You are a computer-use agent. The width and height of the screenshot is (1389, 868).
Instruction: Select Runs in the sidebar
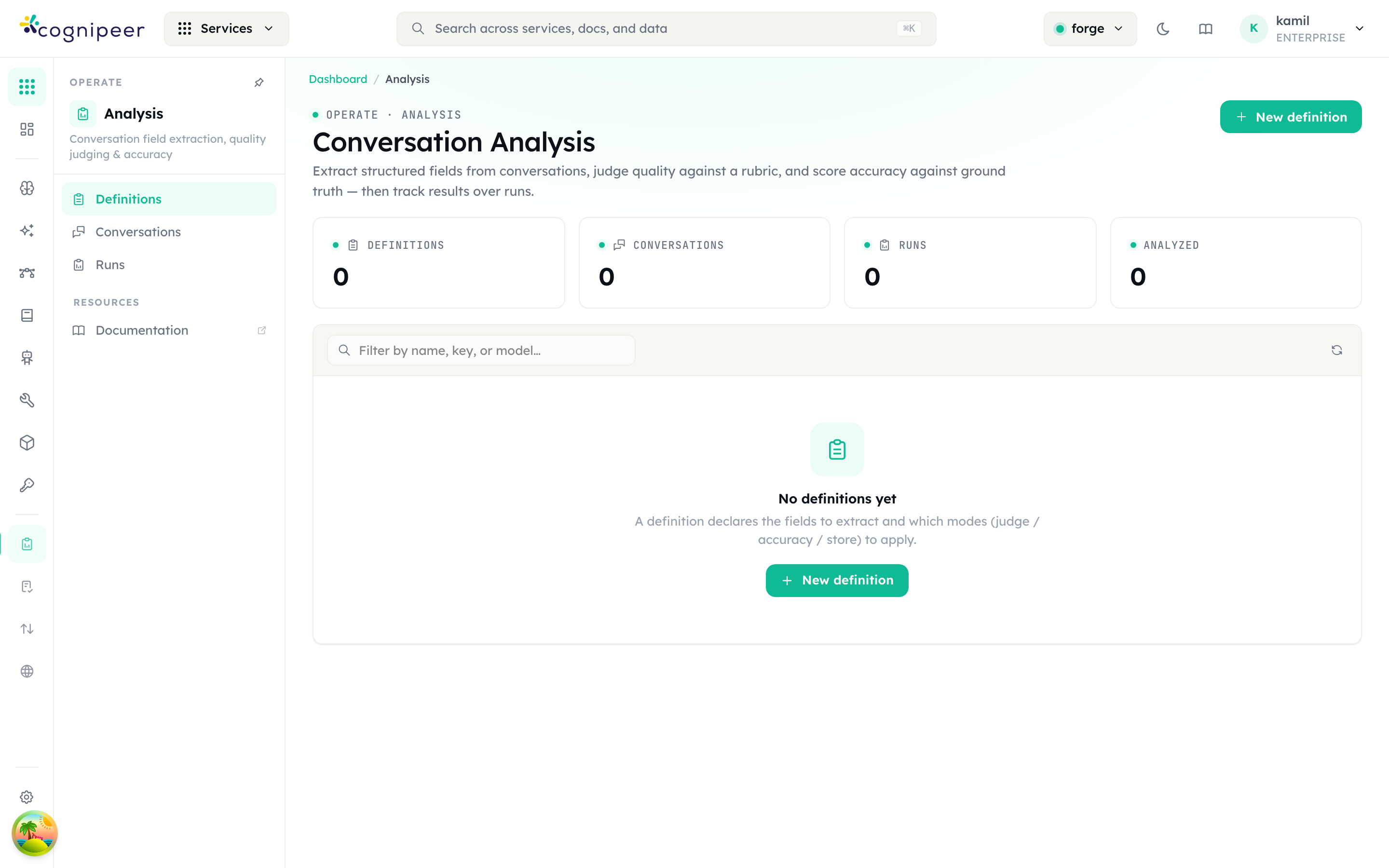169,265
